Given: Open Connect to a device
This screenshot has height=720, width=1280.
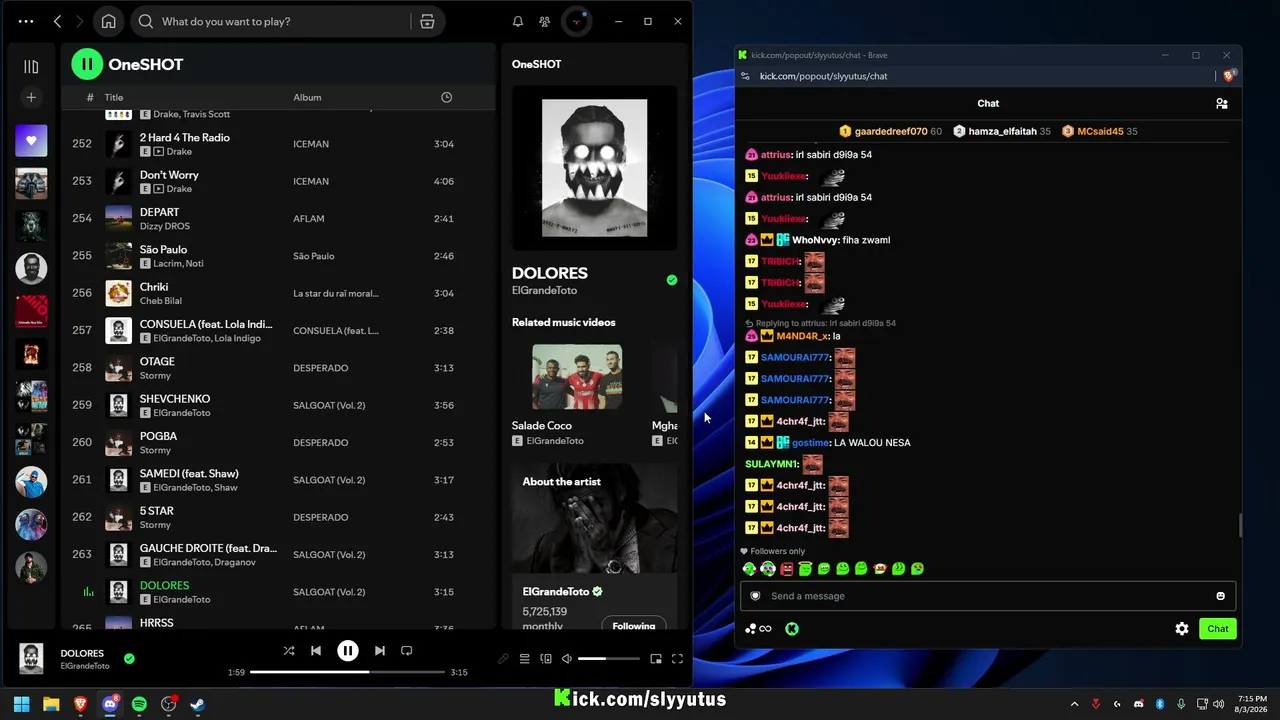Looking at the screenshot, I should (x=546, y=659).
